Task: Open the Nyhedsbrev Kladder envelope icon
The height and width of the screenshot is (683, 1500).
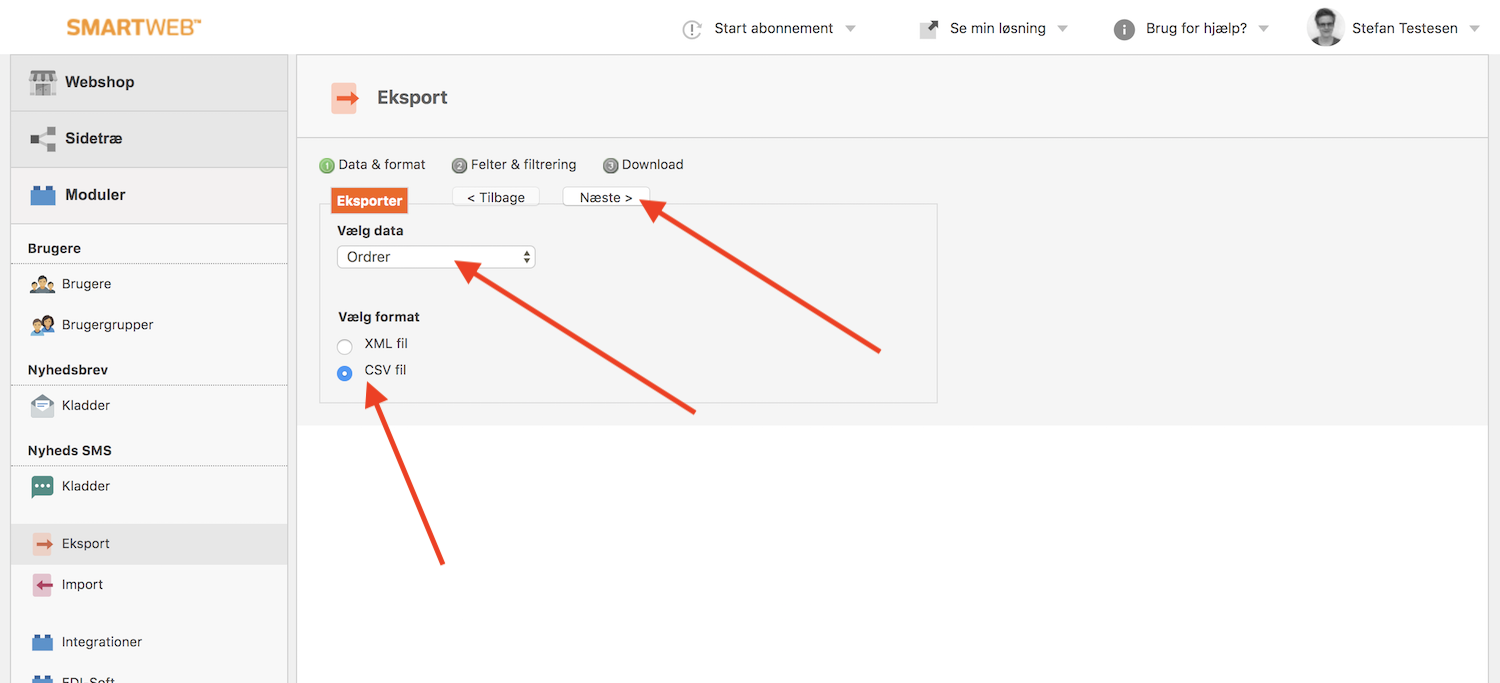Action: tap(42, 406)
